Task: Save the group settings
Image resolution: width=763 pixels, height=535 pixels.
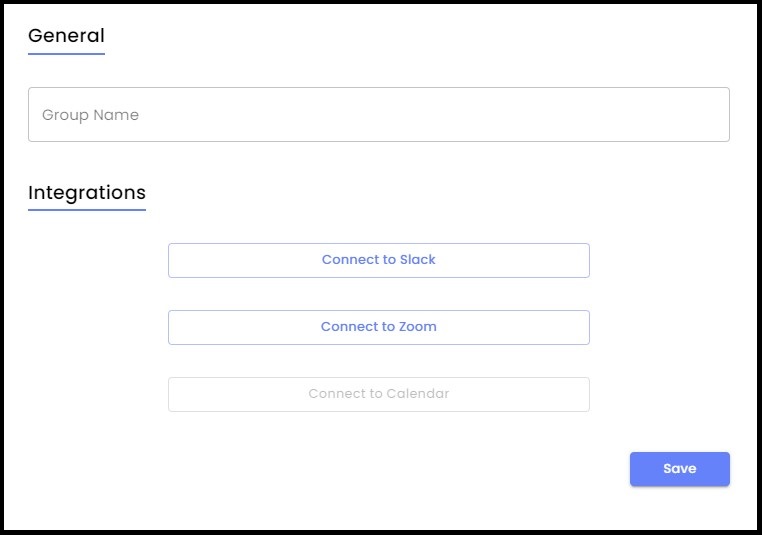Action: tap(679, 469)
